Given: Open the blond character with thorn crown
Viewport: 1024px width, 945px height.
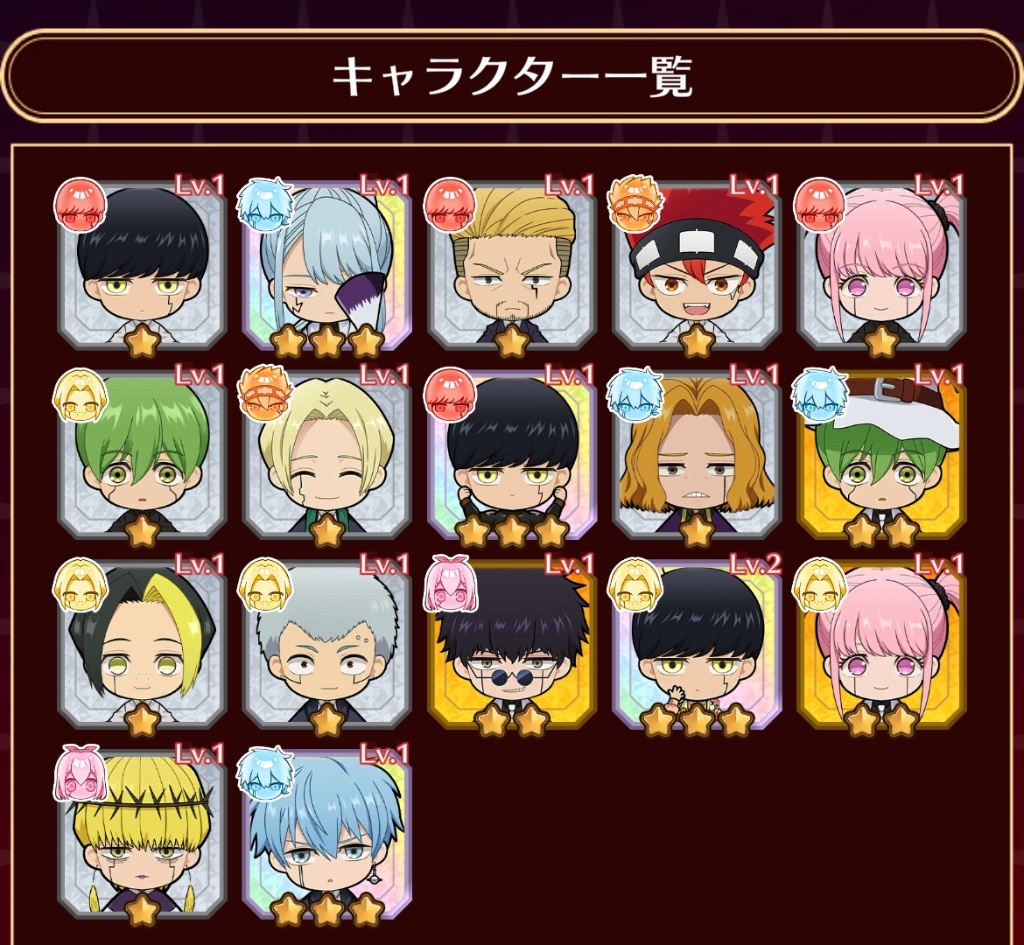Looking at the screenshot, I should tap(142, 835).
